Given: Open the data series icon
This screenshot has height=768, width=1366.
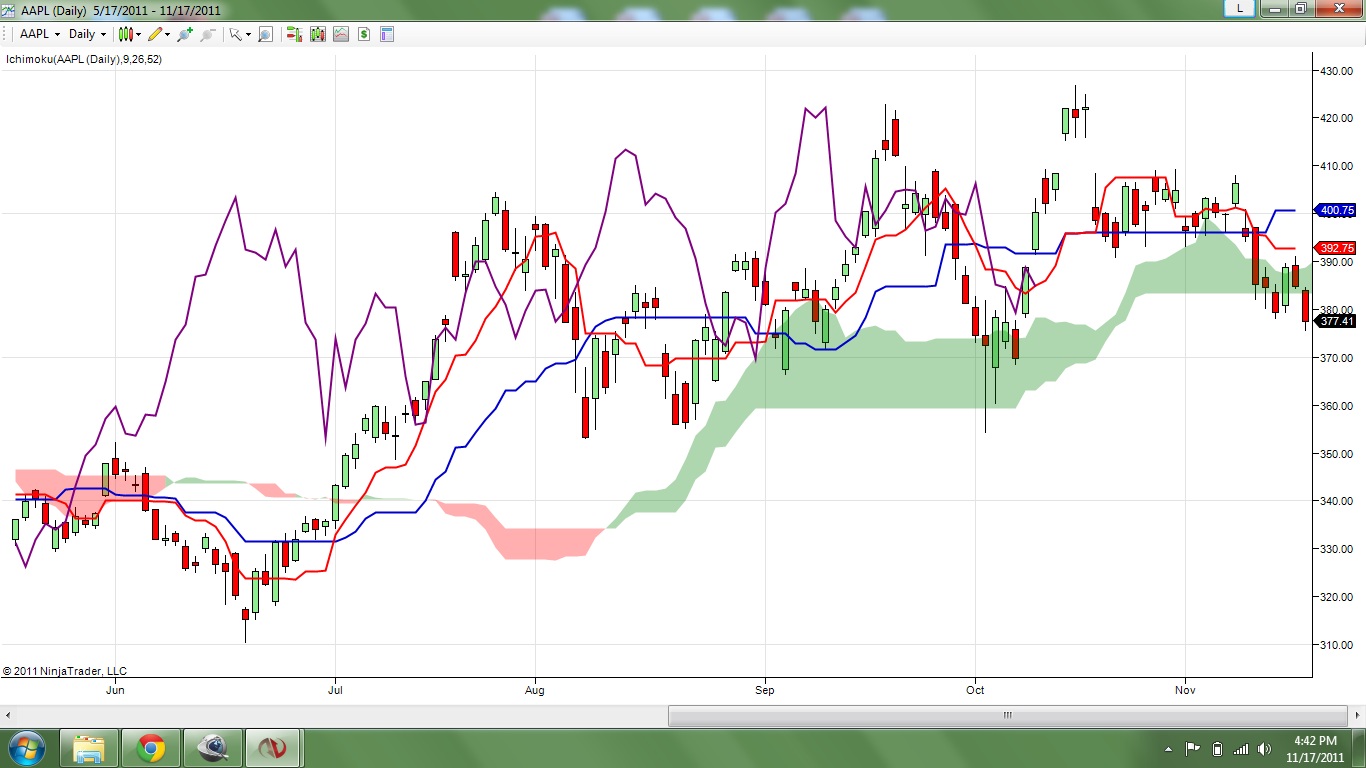Looking at the screenshot, I should click(x=318, y=34).
